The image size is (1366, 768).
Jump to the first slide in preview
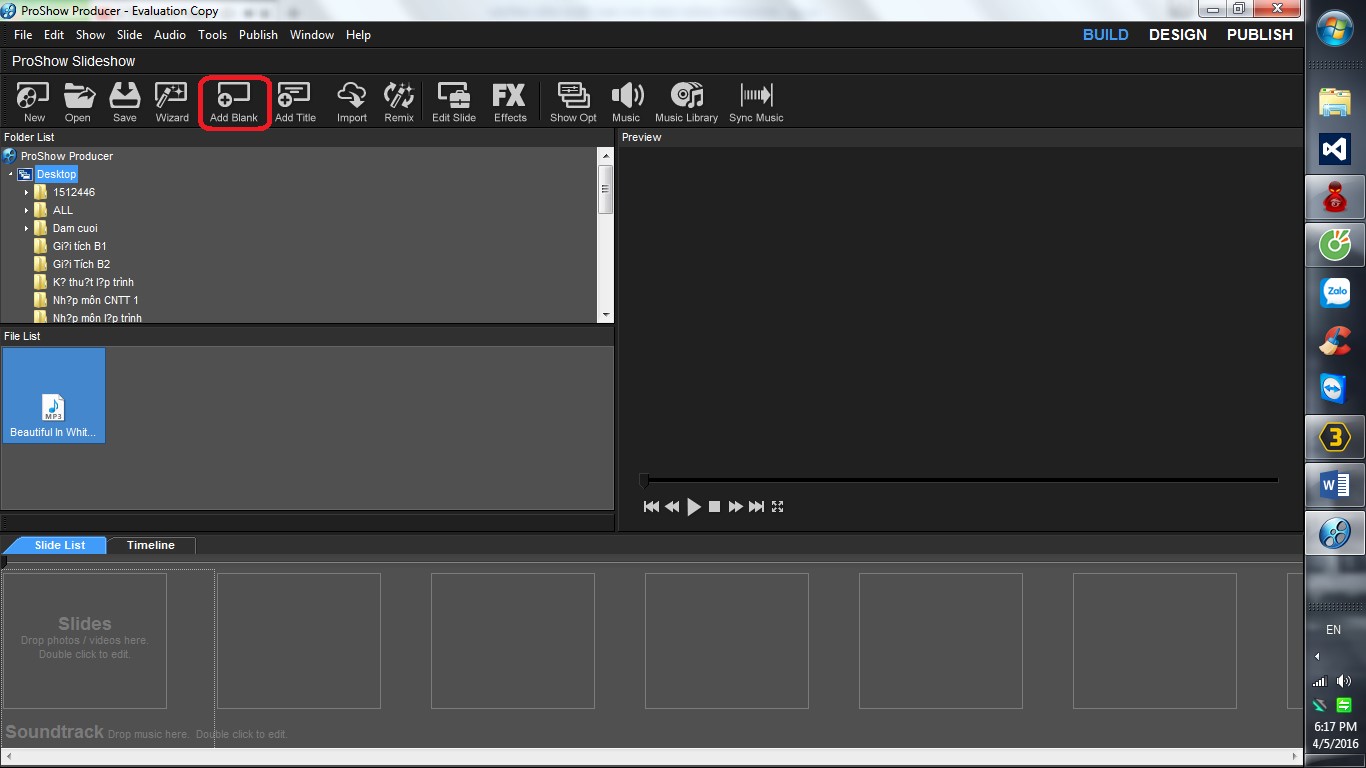point(651,507)
